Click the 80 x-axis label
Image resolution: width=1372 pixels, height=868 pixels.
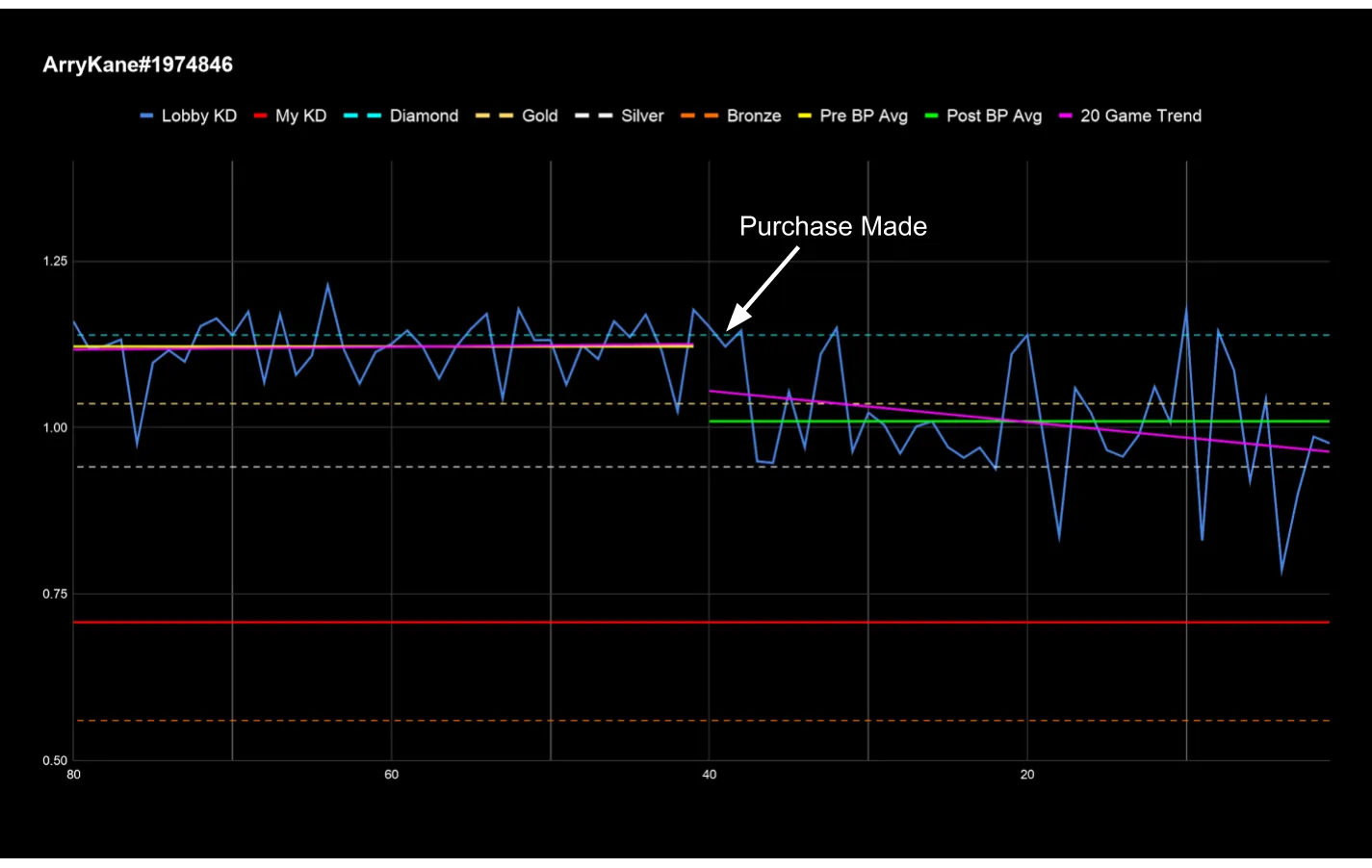click(73, 775)
